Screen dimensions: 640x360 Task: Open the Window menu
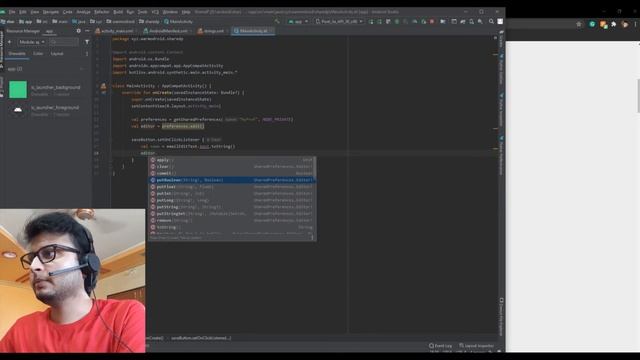[170, 12]
